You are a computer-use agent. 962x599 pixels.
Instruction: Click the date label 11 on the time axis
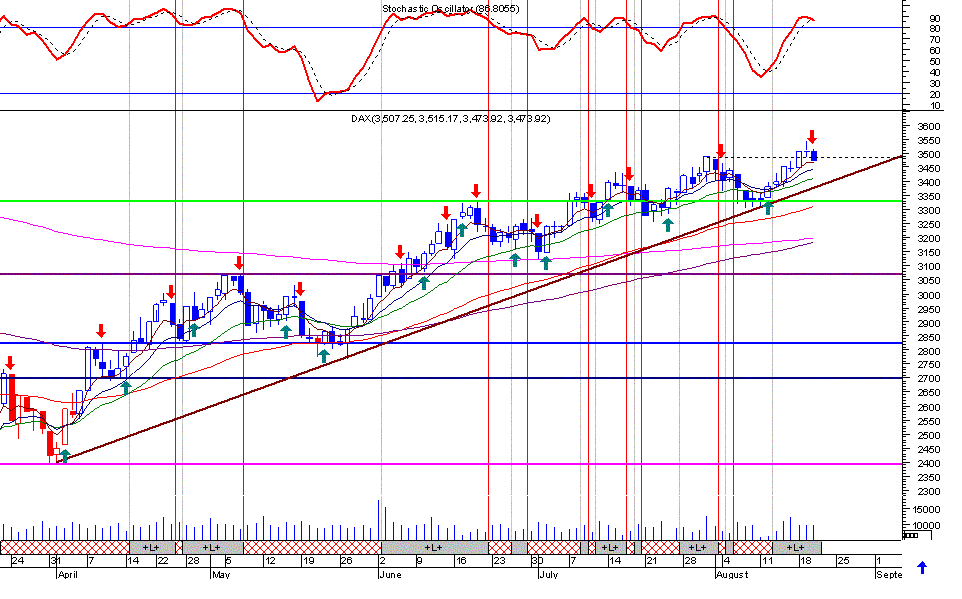click(767, 560)
